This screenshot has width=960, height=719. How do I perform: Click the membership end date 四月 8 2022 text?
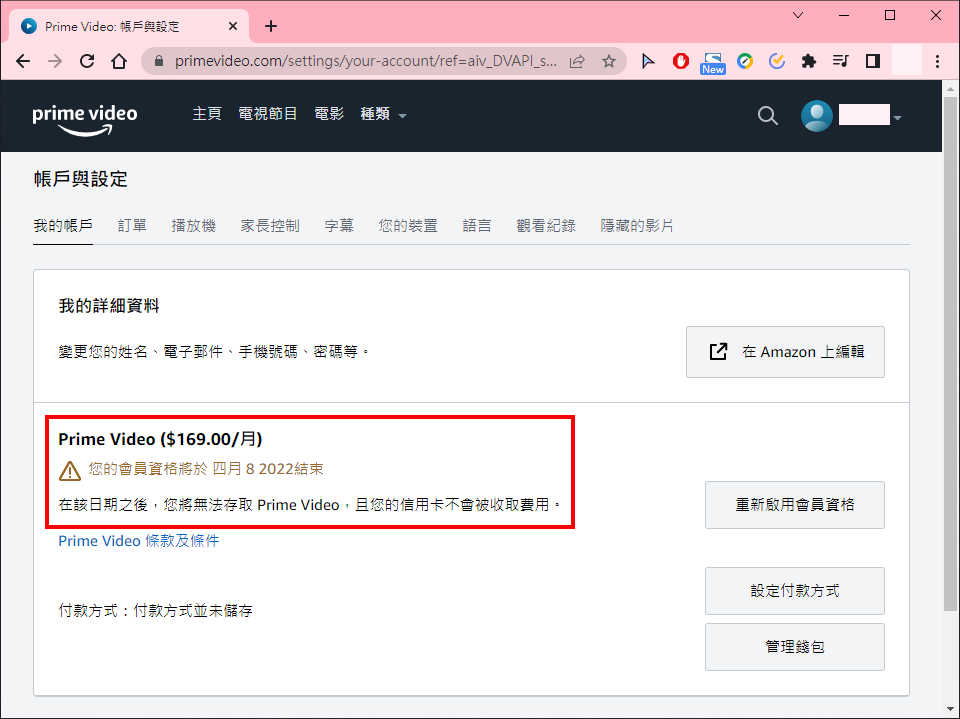(x=252, y=469)
